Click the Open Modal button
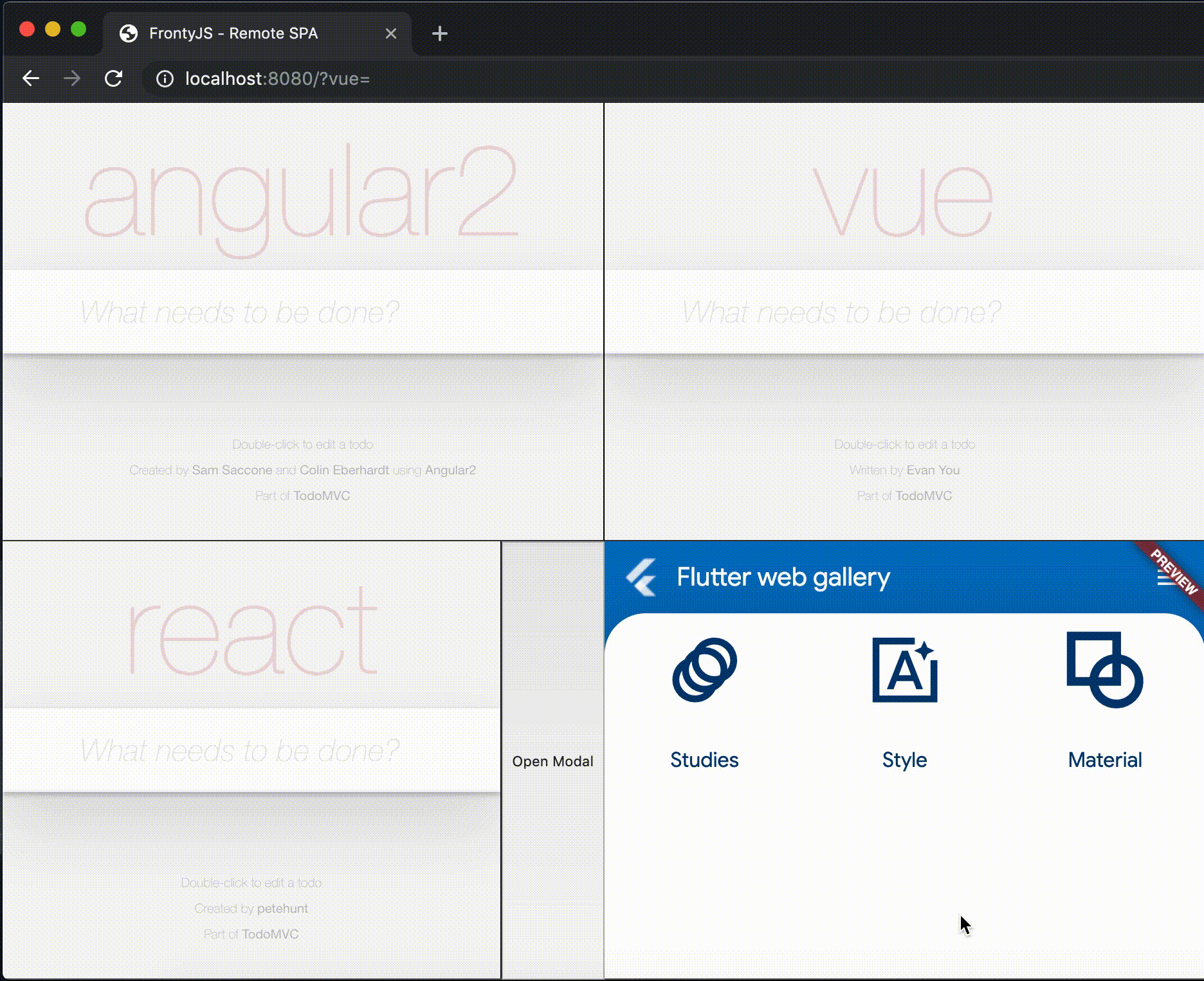This screenshot has height=981, width=1204. tap(553, 761)
